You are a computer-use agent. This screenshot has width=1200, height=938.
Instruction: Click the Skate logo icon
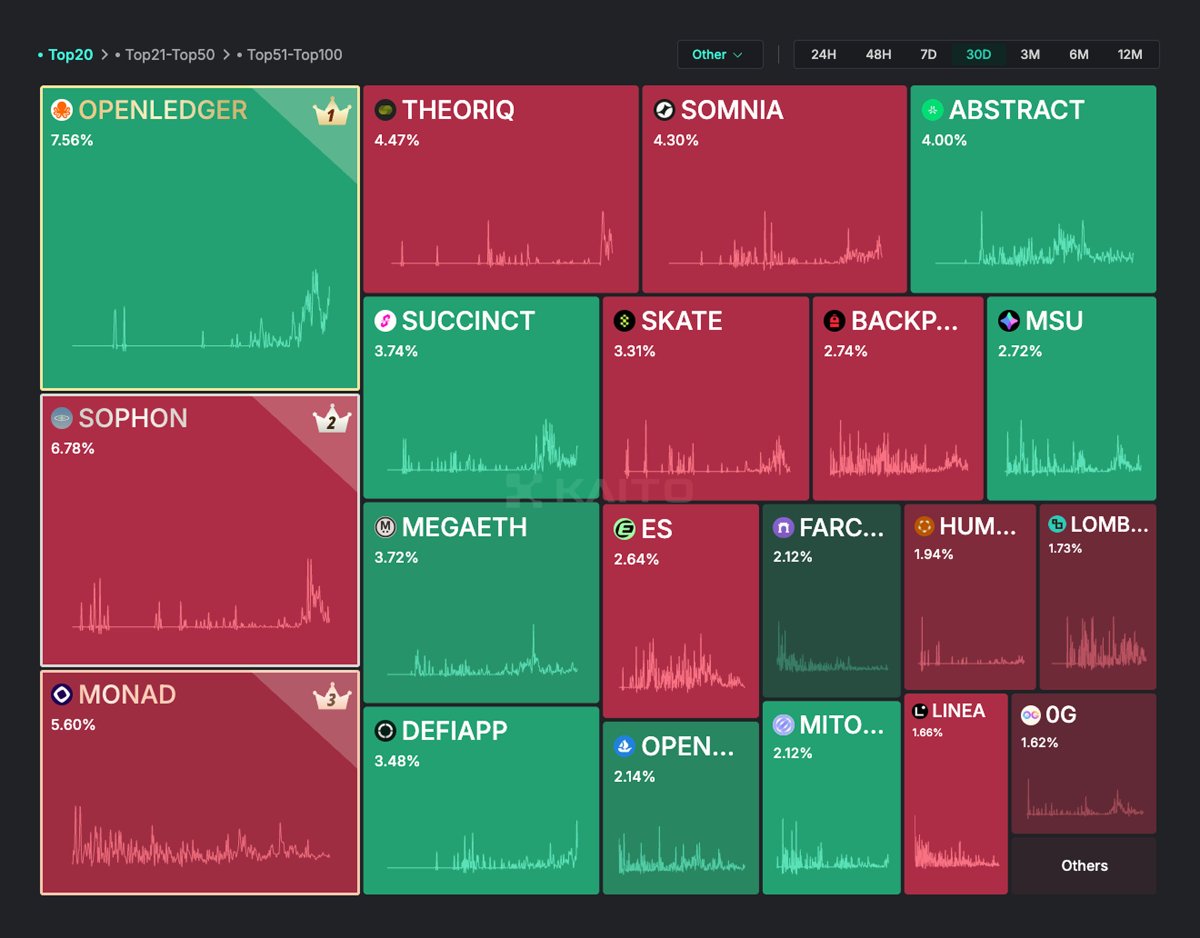point(625,321)
